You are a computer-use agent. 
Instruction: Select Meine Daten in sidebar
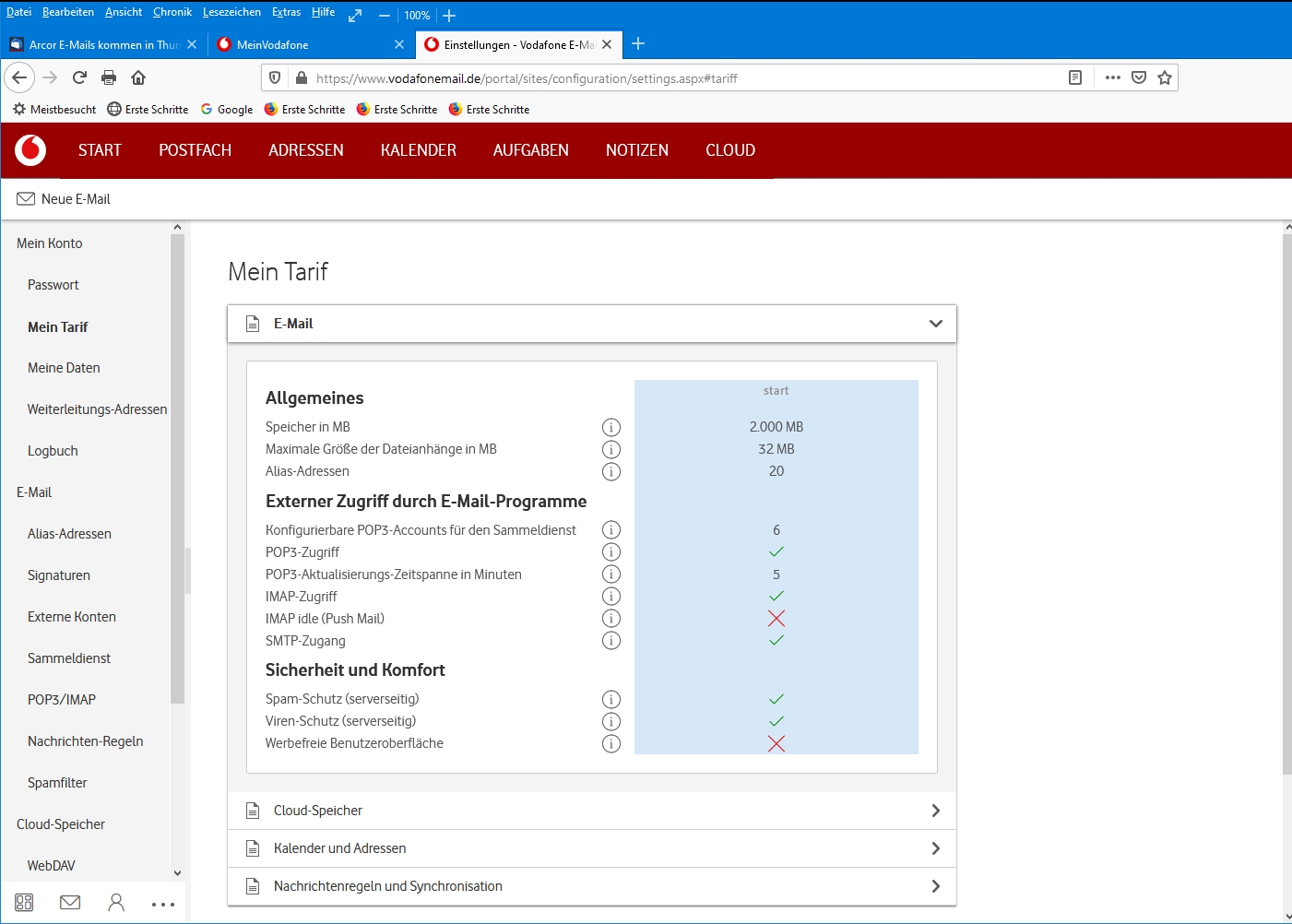point(64,368)
